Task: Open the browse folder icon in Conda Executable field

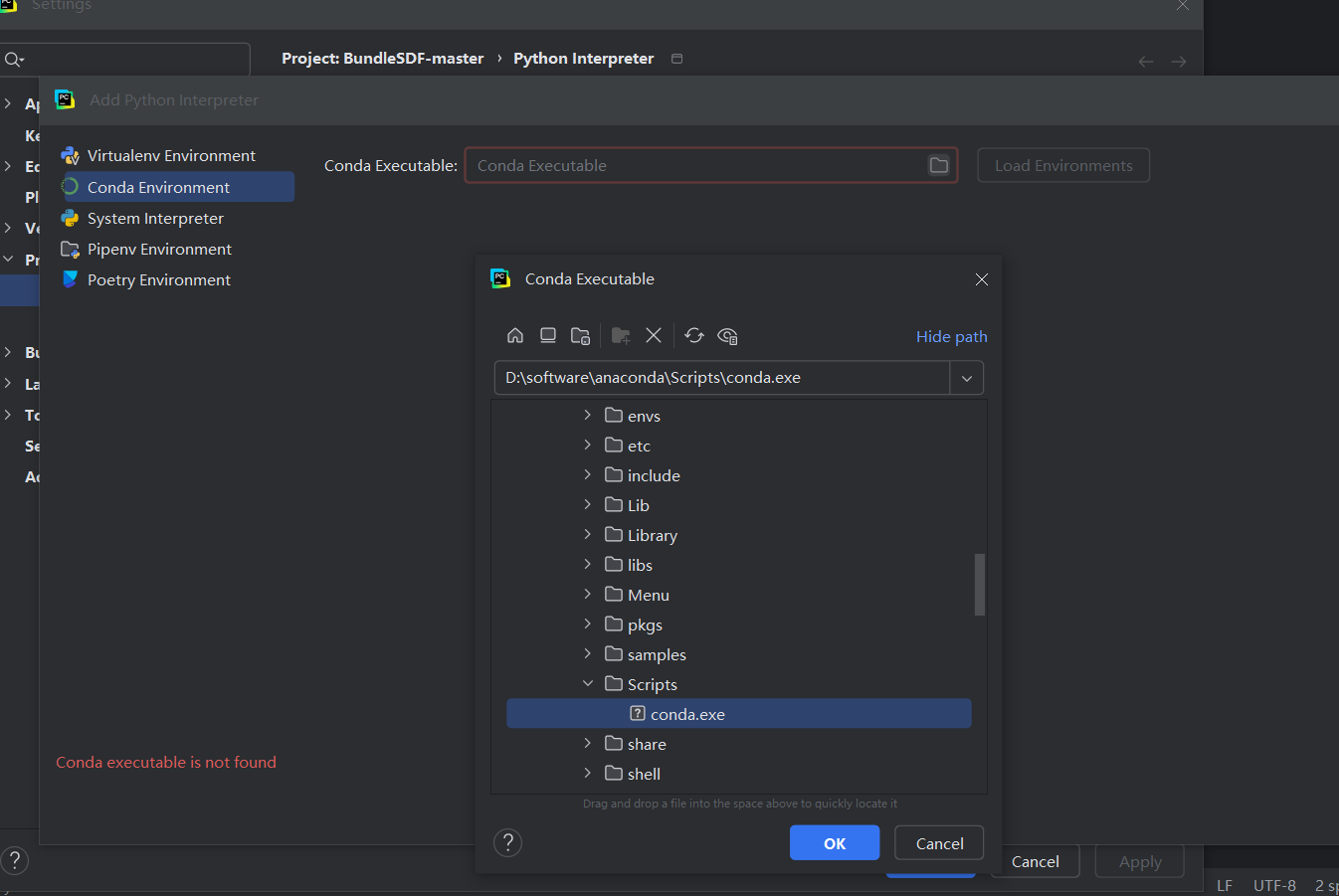Action: [x=939, y=165]
